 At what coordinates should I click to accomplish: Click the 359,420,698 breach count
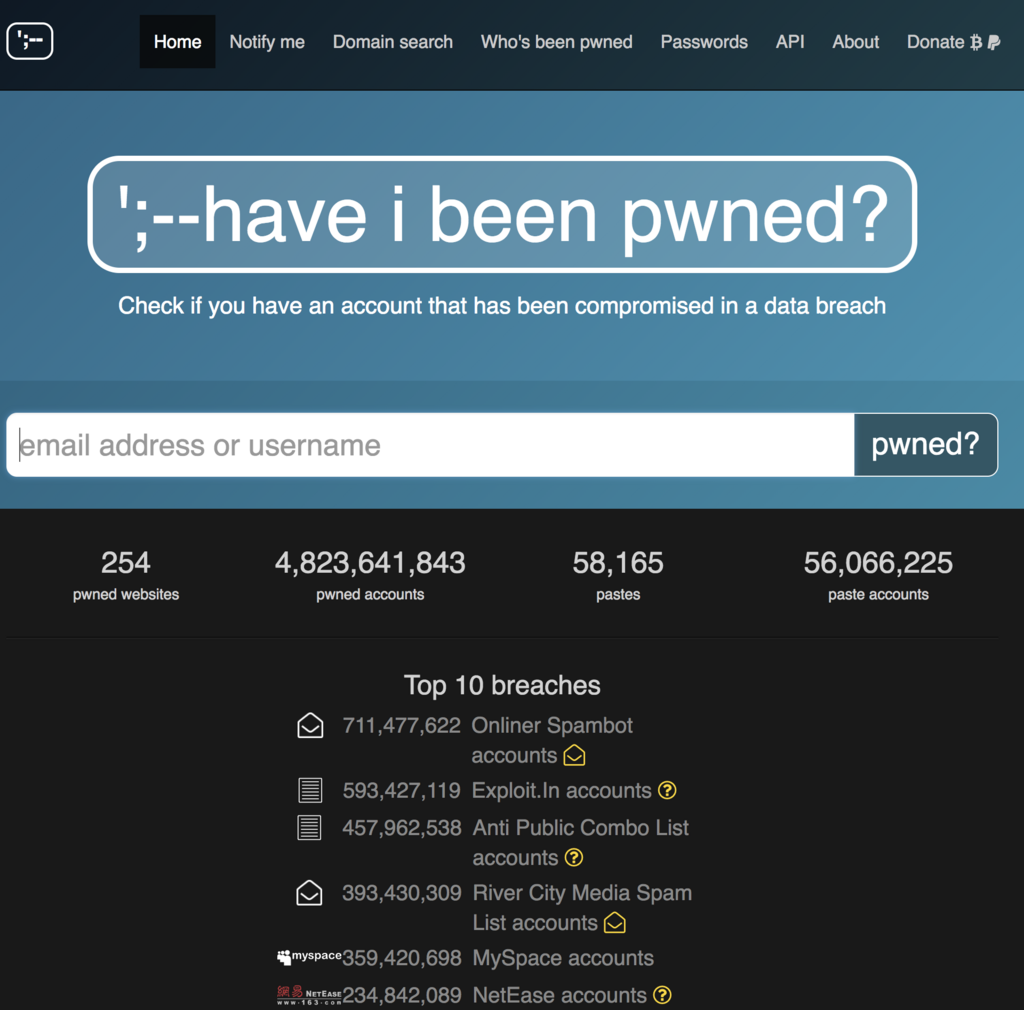tap(402, 958)
